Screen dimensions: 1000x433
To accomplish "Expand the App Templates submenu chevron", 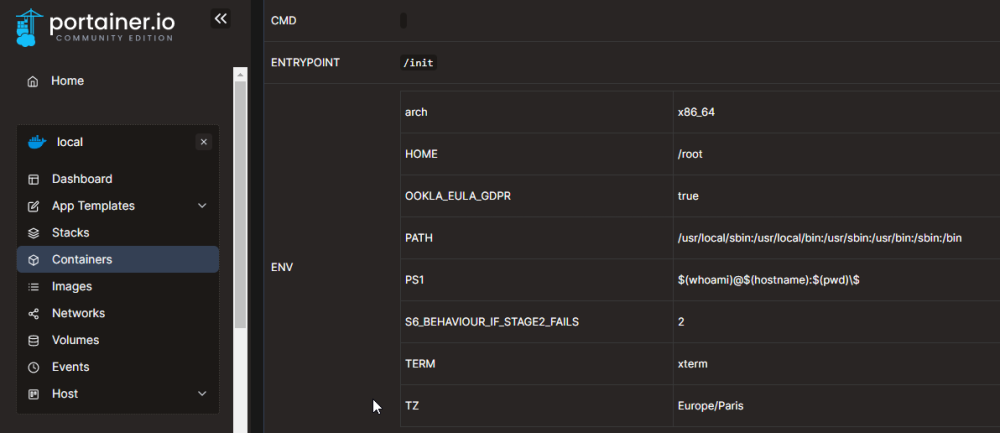I will [202, 206].
